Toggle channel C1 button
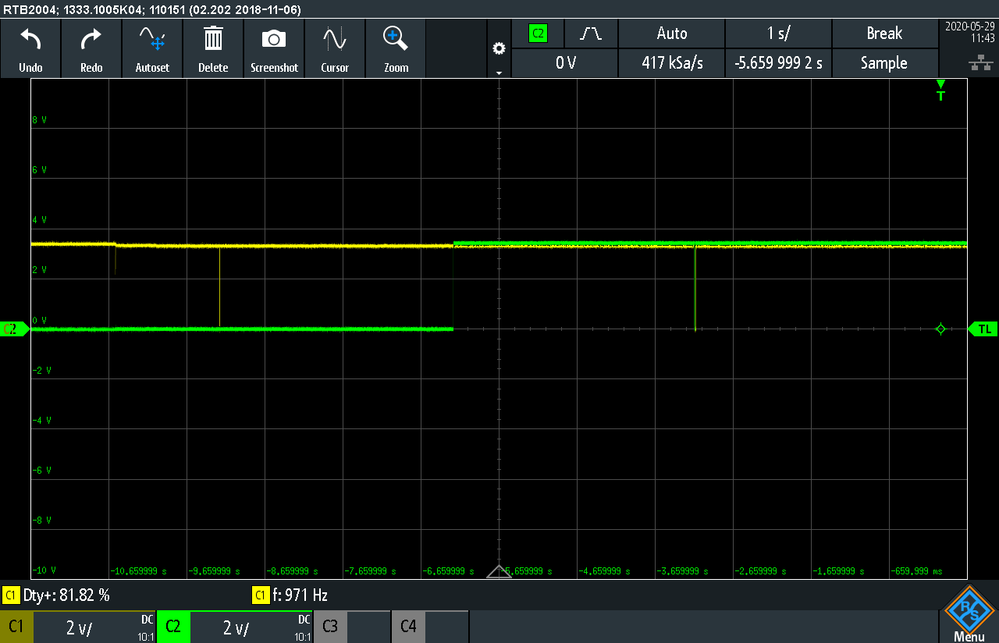999x643 pixels. [x=17, y=627]
